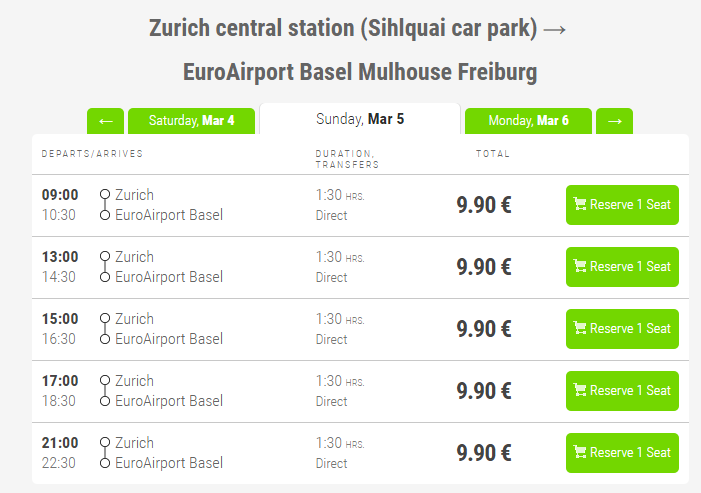Switch to the Saturday, Mar 4 tab
The height and width of the screenshot is (493, 701).
pos(191,121)
